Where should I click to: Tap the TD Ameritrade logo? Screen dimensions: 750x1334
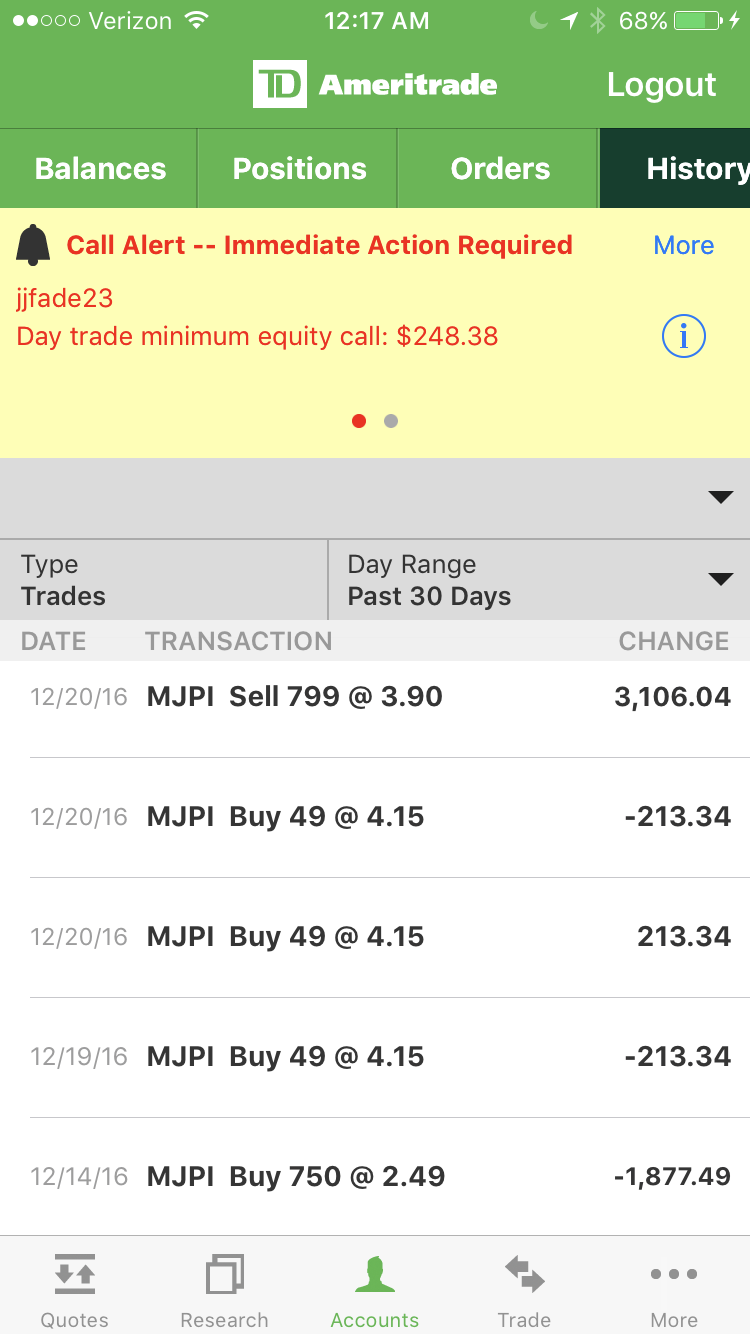375,84
